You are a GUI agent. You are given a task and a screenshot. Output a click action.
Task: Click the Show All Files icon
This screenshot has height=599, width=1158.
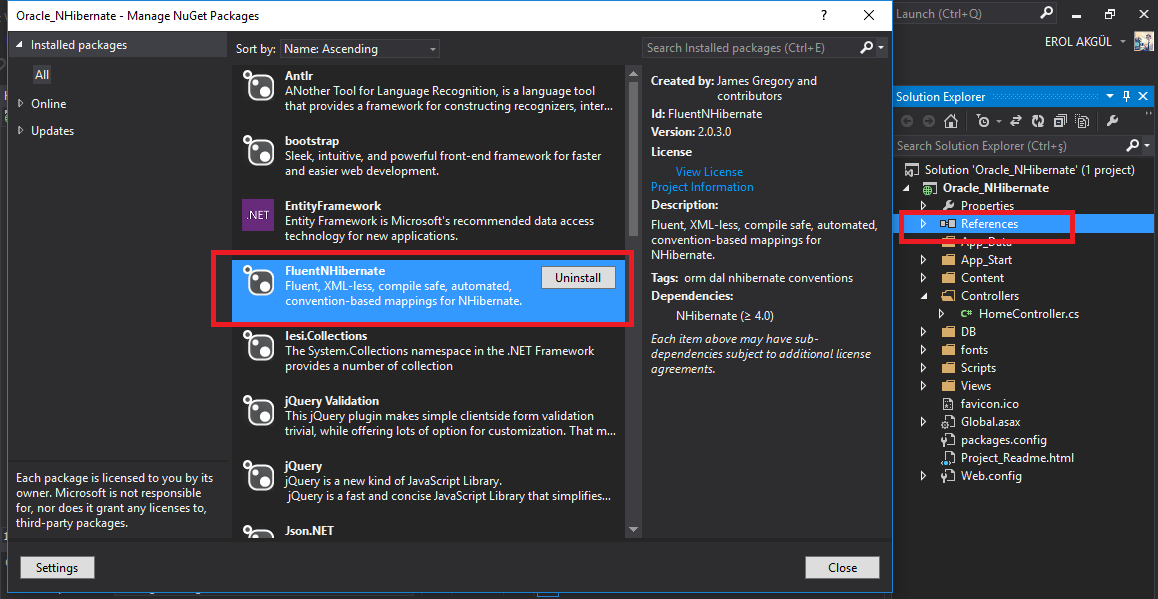tap(1083, 121)
